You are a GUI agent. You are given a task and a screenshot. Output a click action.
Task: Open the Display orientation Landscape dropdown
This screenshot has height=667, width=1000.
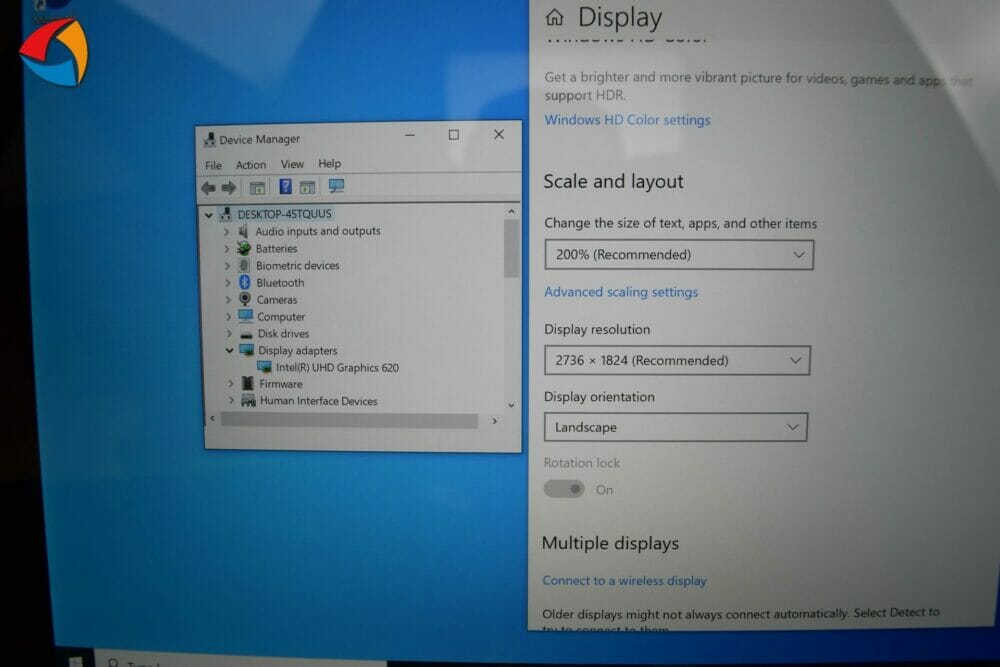pos(675,427)
